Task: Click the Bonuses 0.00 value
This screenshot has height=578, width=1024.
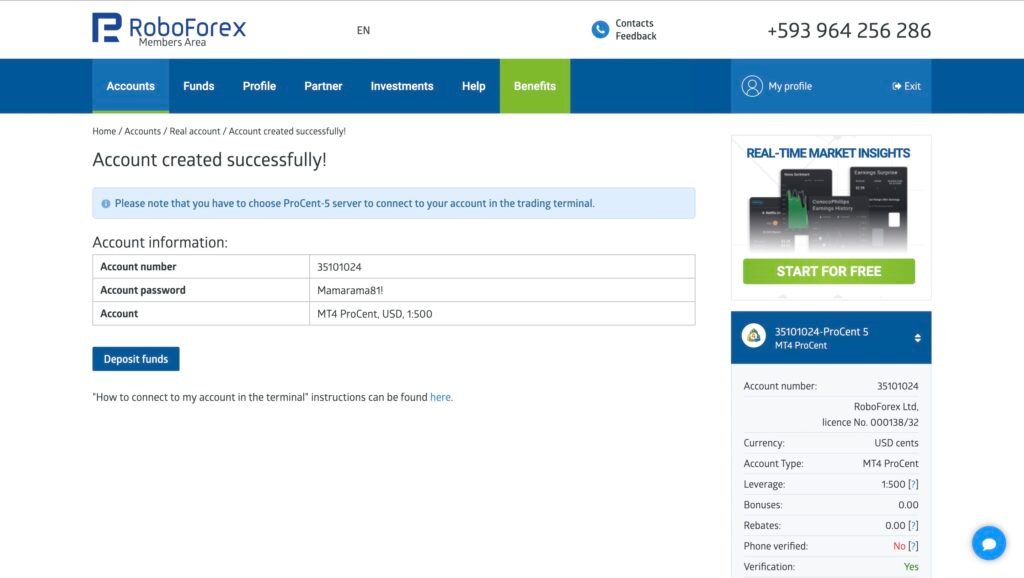Action: point(908,505)
